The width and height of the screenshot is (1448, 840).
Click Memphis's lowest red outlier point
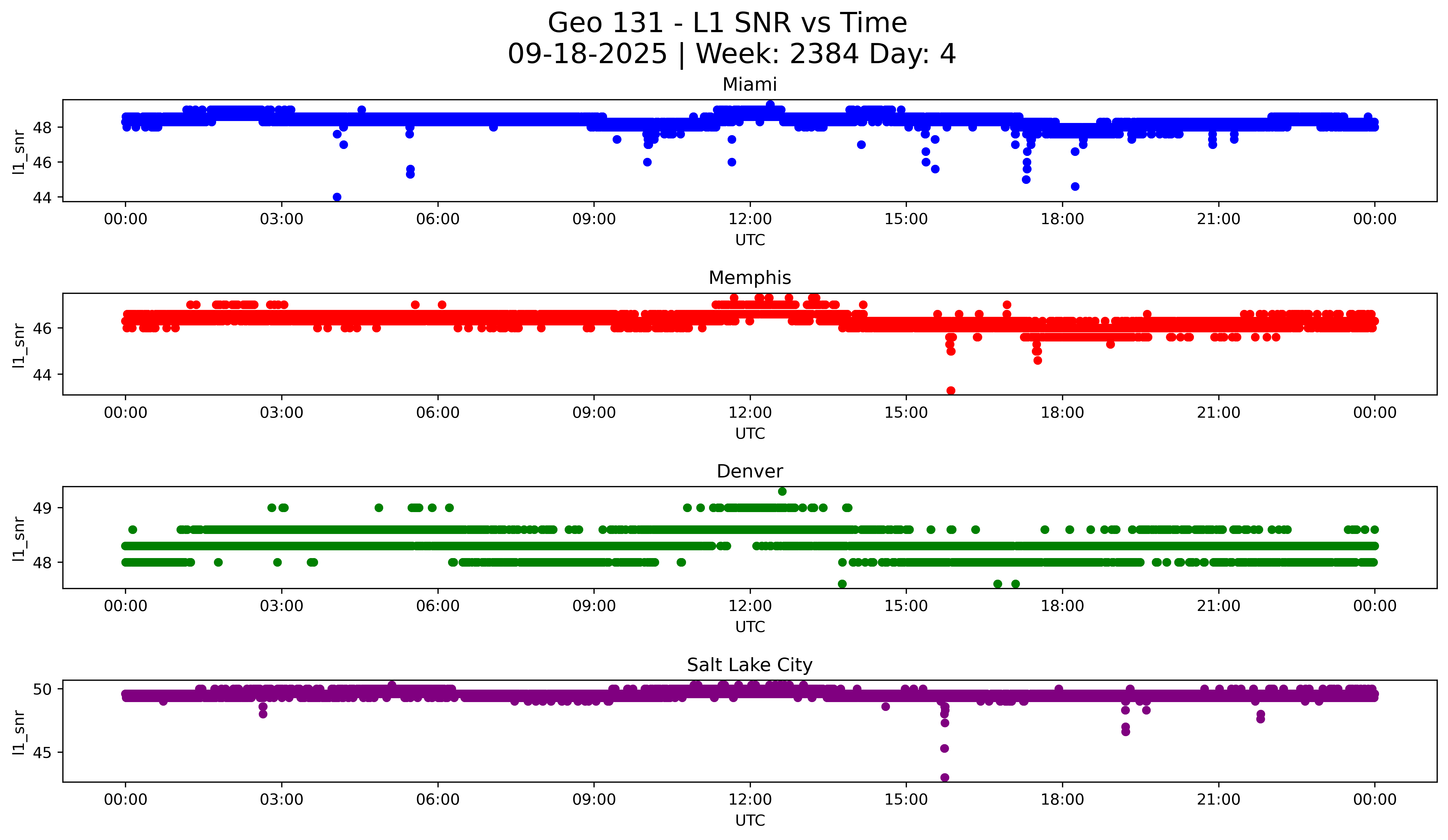pos(951,391)
